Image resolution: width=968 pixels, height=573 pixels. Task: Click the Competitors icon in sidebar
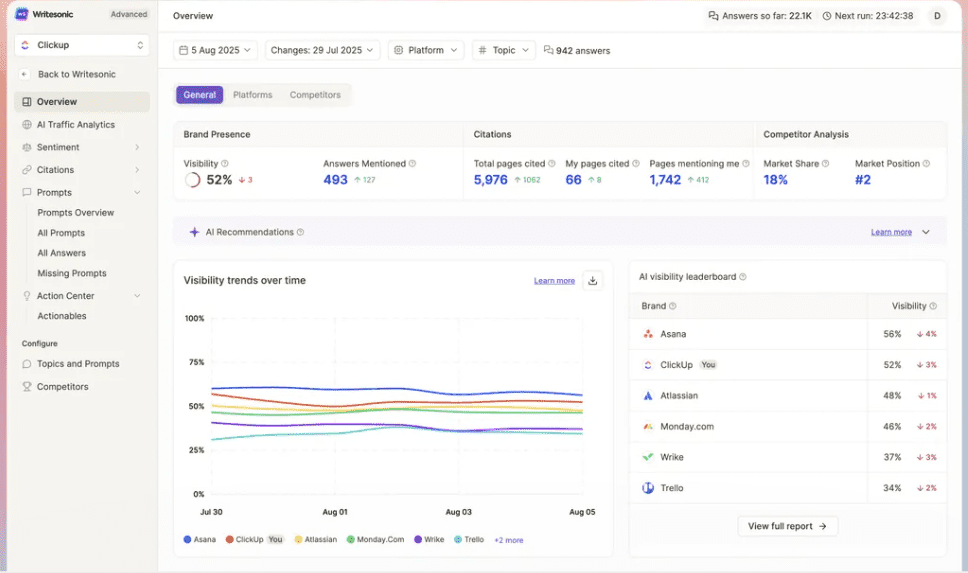(x=27, y=387)
